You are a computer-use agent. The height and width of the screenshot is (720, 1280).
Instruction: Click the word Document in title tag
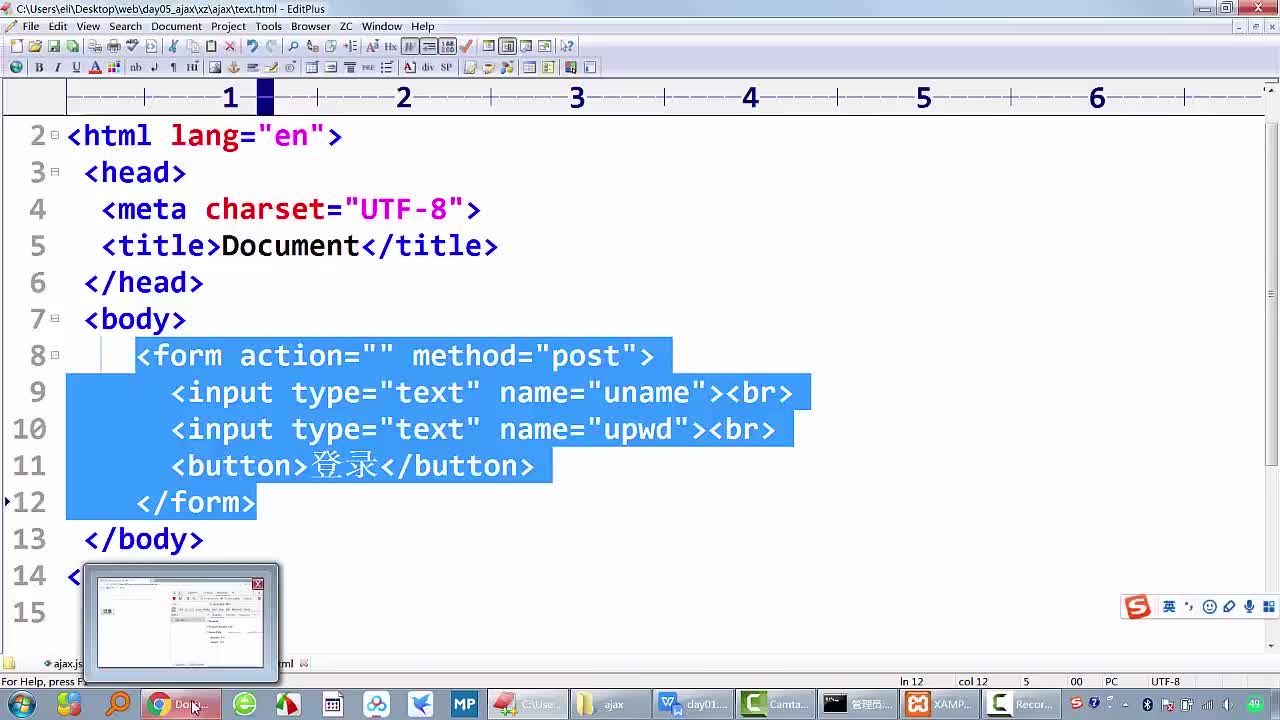click(x=290, y=246)
